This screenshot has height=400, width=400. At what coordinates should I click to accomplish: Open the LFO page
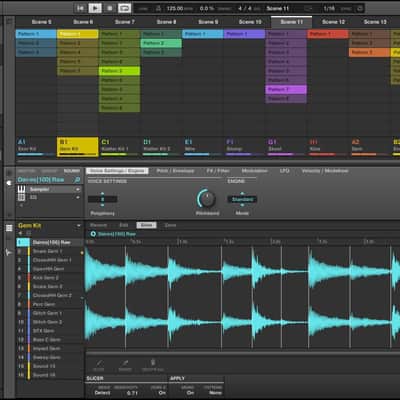pos(284,171)
